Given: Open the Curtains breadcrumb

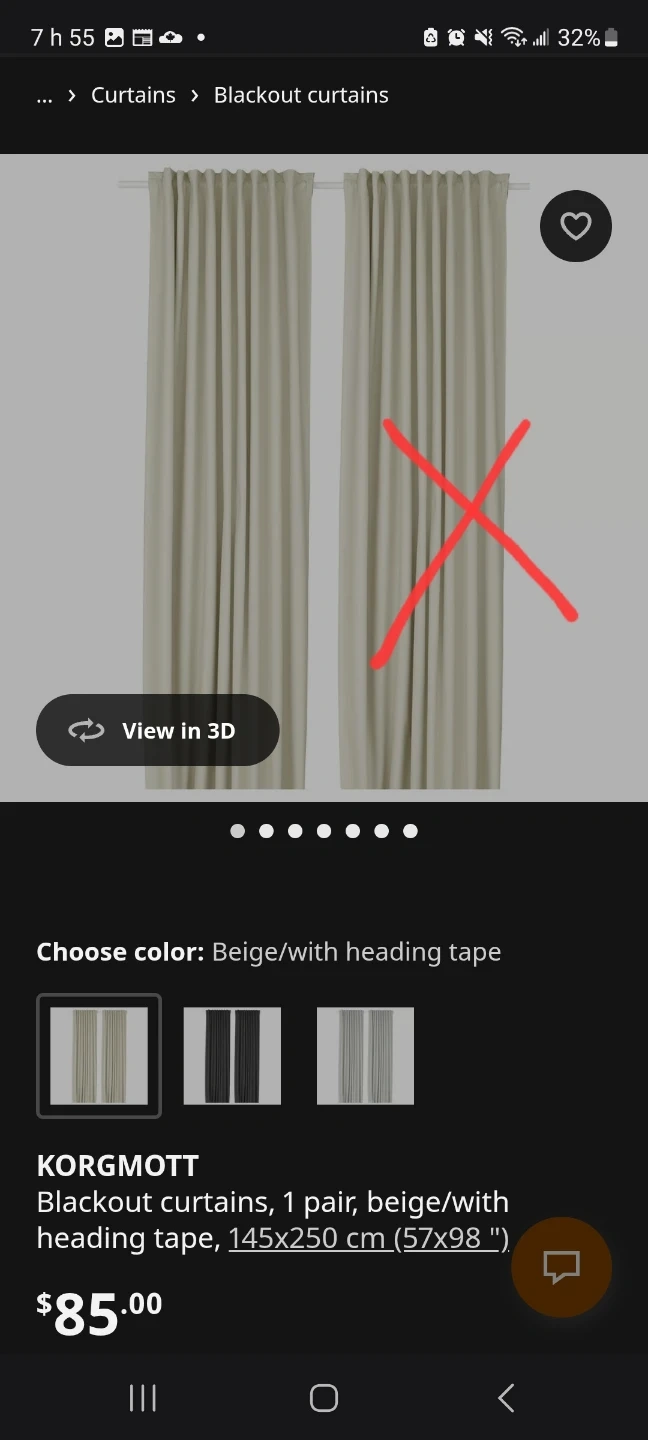Looking at the screenshot, I should (133, 96).
